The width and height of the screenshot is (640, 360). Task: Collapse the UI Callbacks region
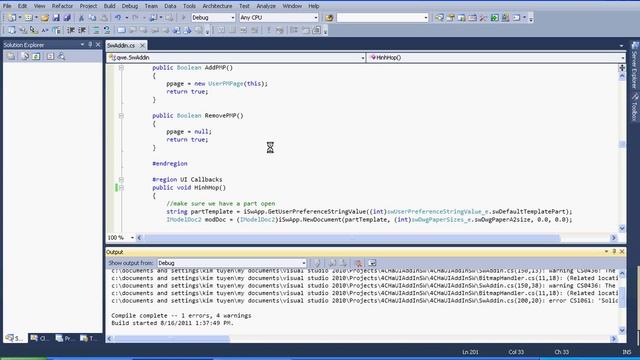pos(121,180)
